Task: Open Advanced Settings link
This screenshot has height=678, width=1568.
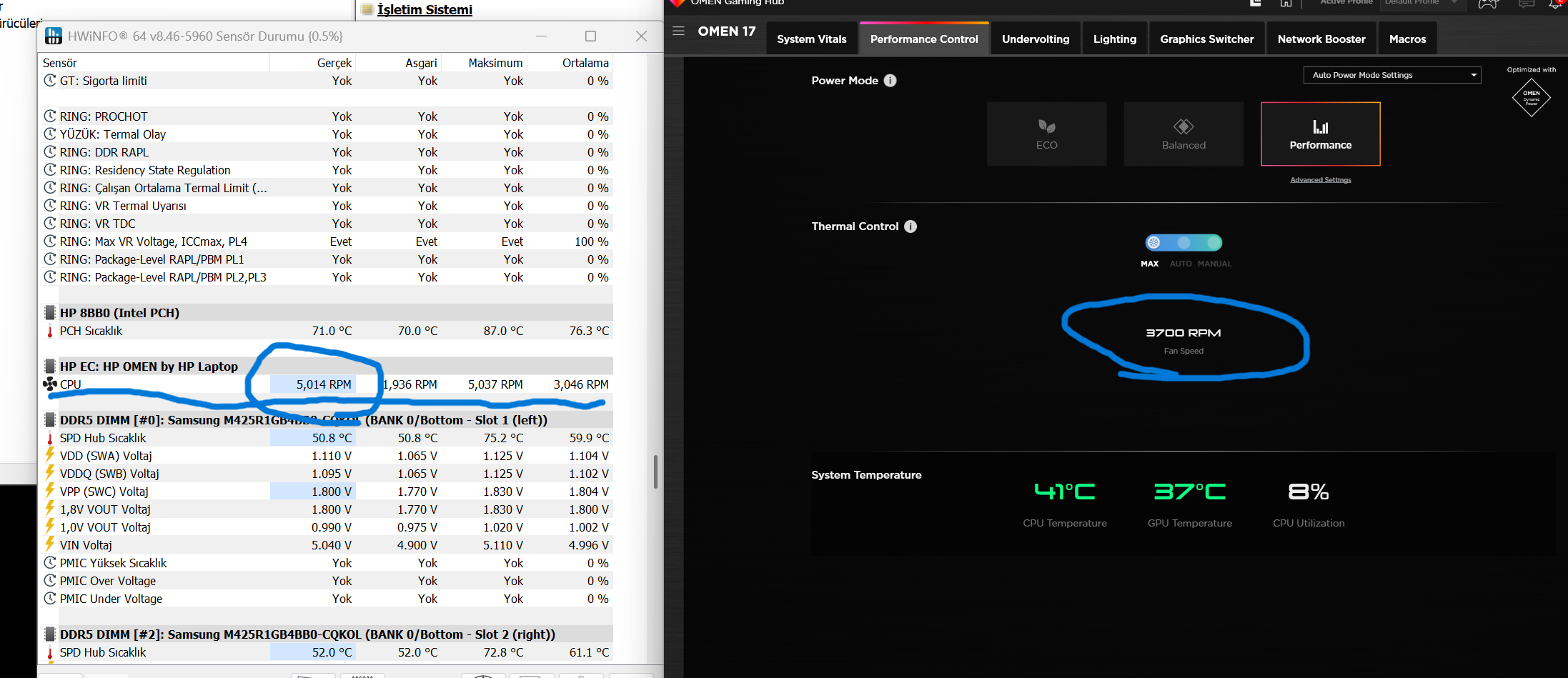Action: click(1321, 180)
